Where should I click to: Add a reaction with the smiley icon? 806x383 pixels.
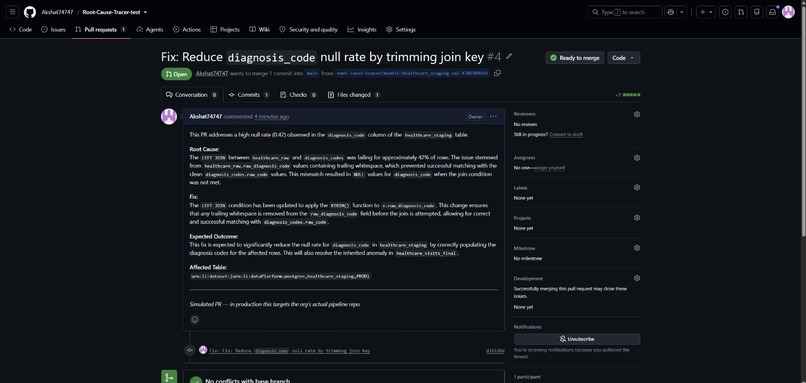tap(195, 320)
